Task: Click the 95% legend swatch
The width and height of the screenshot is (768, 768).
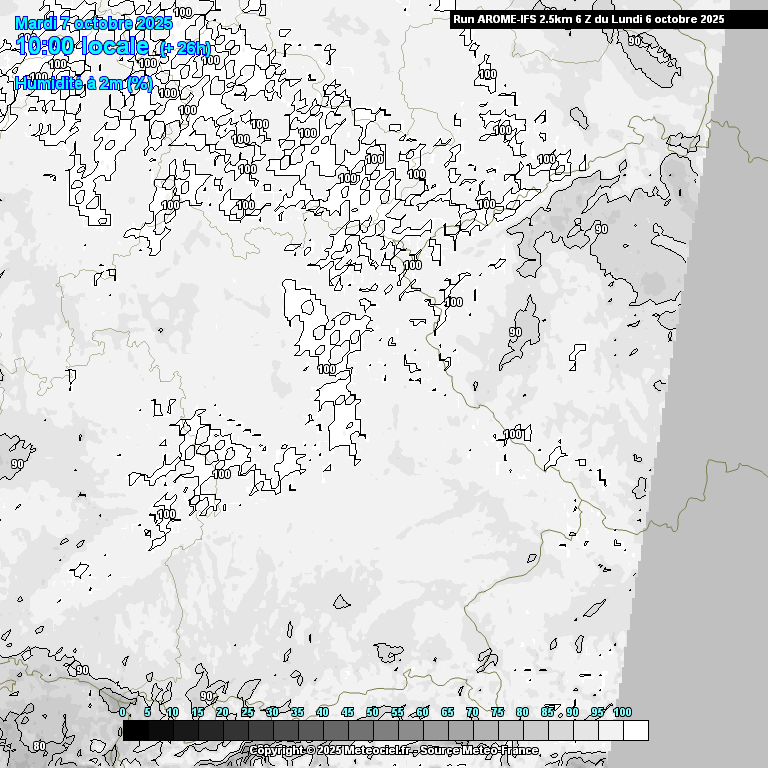Action: click(610, 731)
